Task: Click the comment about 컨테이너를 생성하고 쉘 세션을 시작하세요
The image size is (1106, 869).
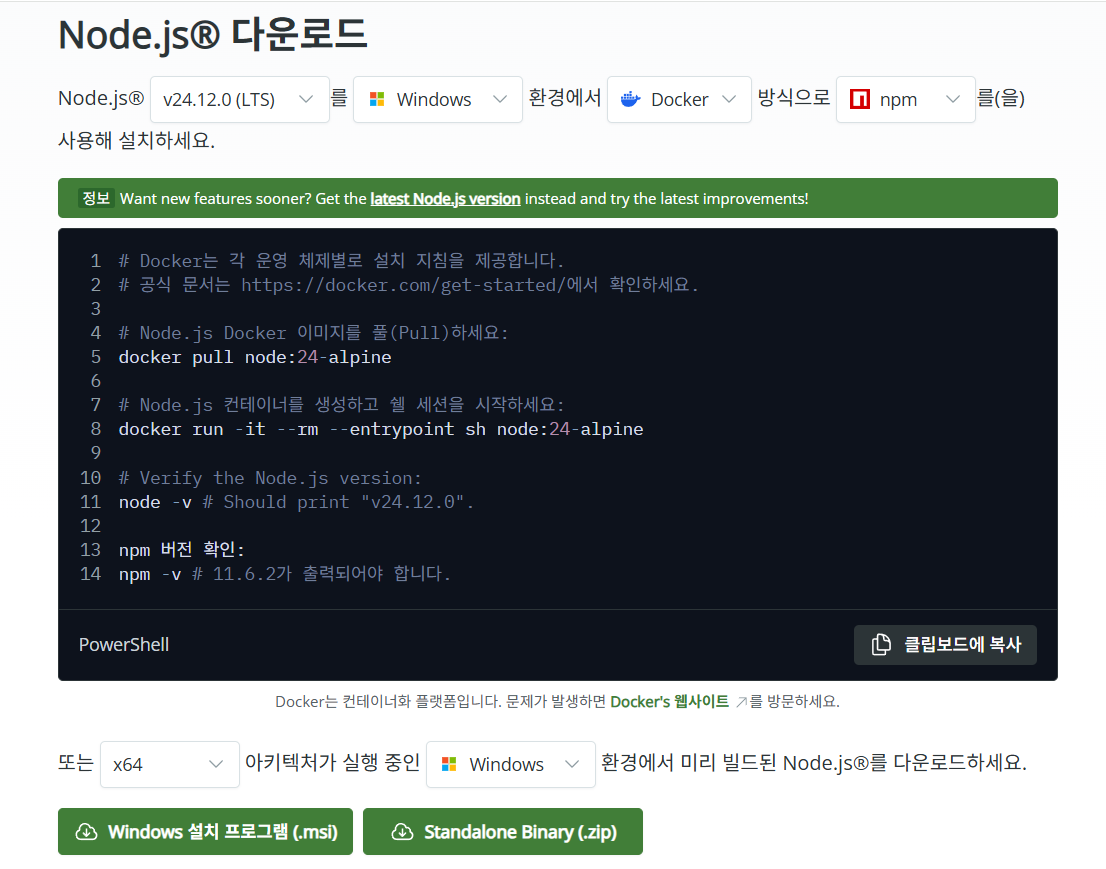Action: pyautogui.click(x=341, y=405)
